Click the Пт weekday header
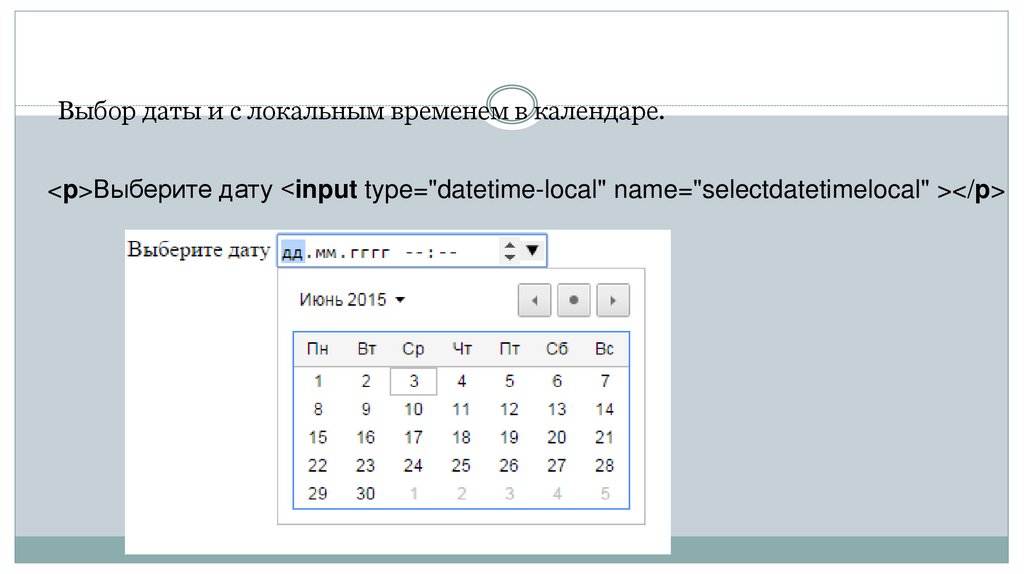 tap(509, 349)
